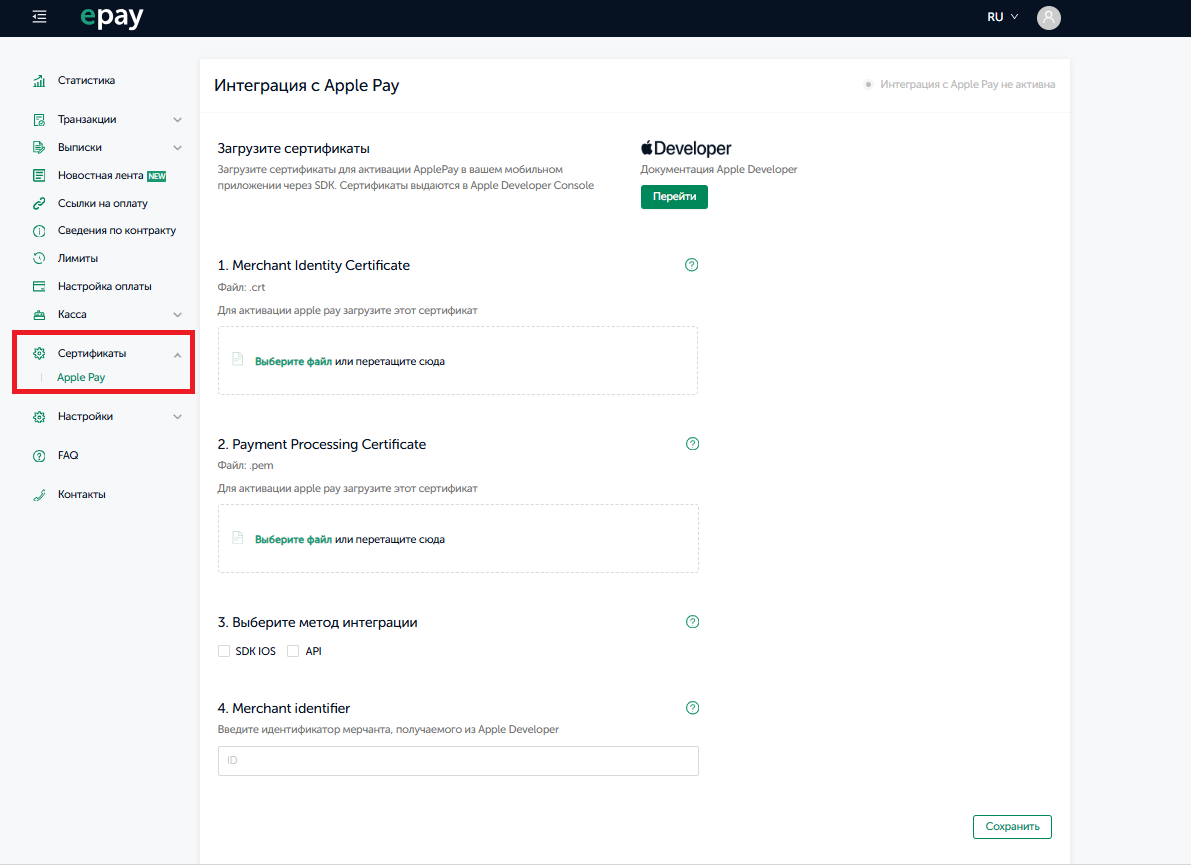Click the NEW badge beside Новостная лента
The height and width of the screenshot is (865, 1191).
tap(156, 176)
